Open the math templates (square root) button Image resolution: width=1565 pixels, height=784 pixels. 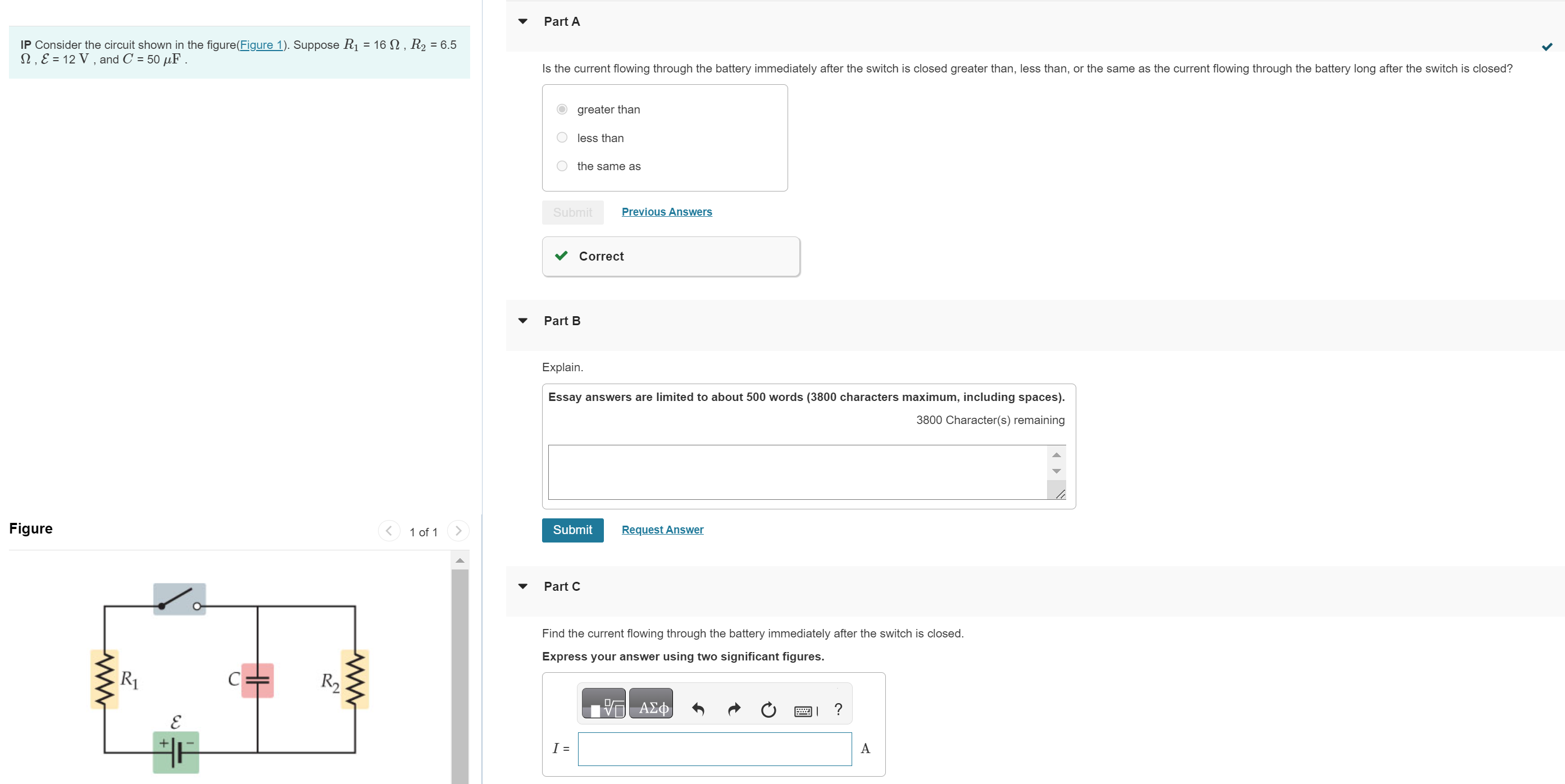(603, 703)
